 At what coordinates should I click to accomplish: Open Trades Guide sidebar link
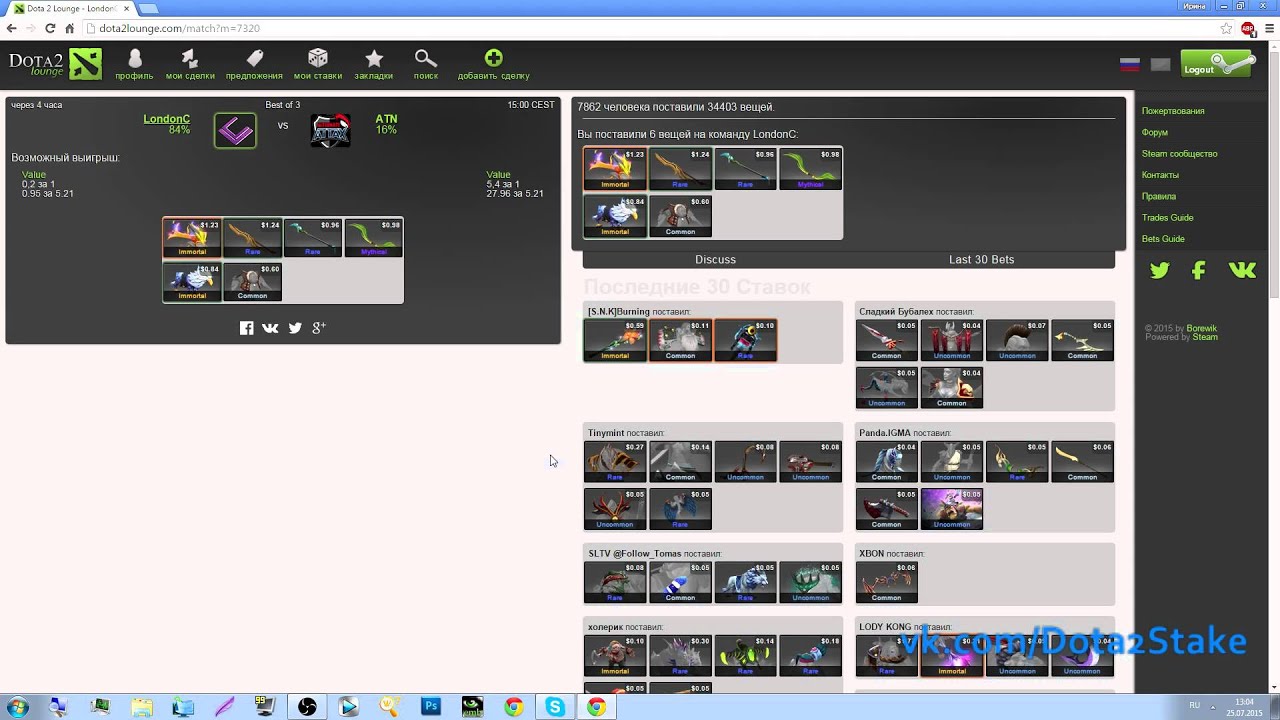click(1168, 217)
